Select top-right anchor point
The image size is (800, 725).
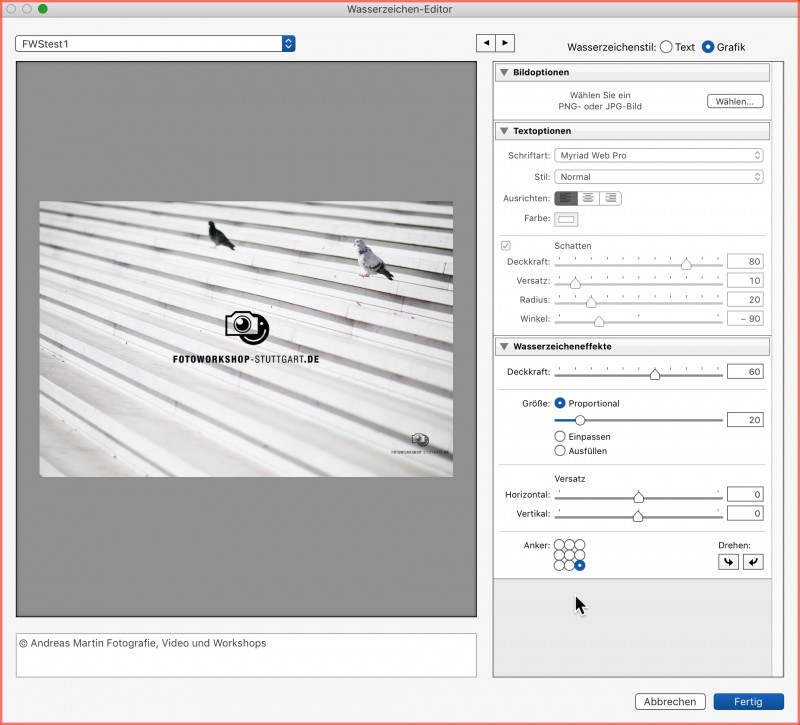(580, 545)
